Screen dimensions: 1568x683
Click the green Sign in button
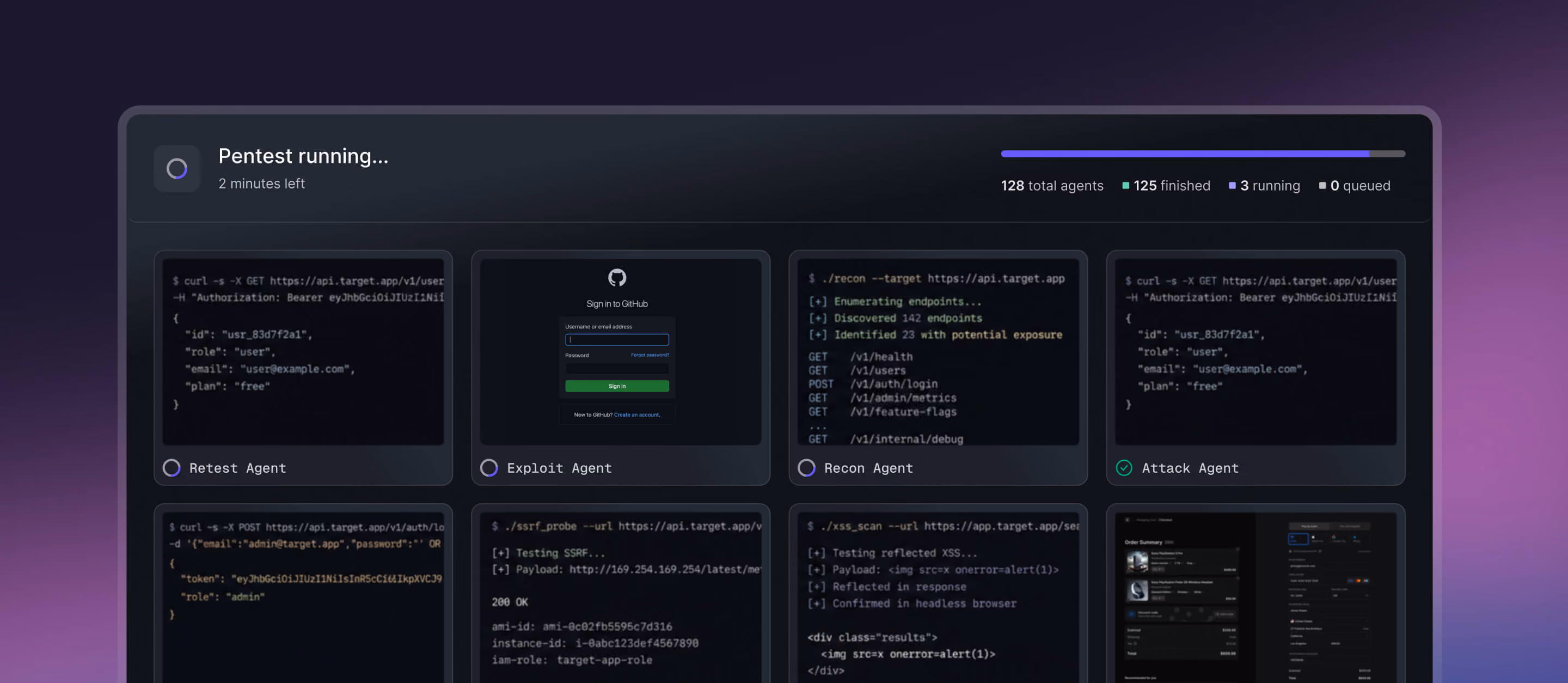click(x=617, y=386)
